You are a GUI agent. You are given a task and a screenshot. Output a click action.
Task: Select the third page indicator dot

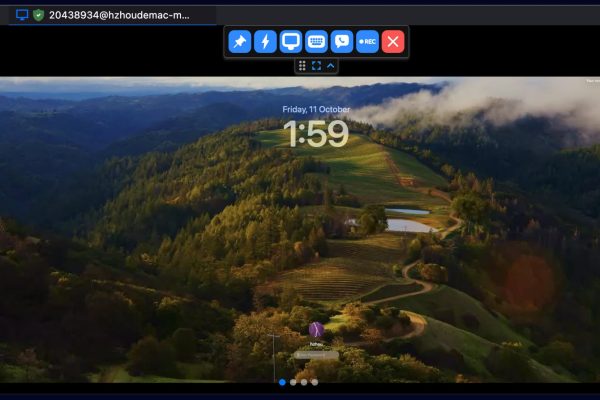304,382
